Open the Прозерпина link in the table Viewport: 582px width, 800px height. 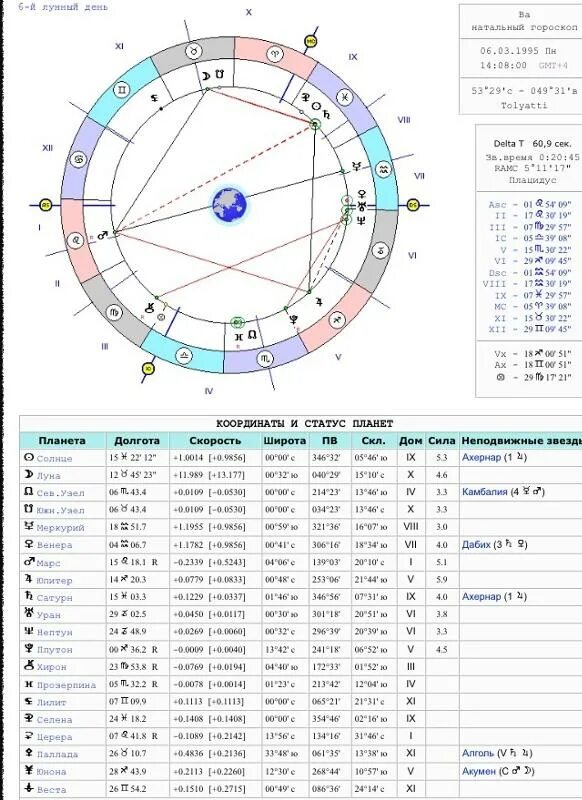[66, 685]
